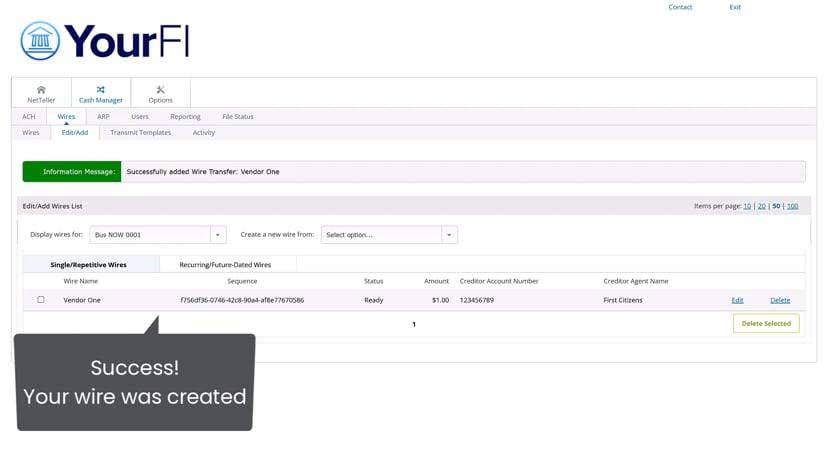Expand the Display wires for dropdown arrow
The width and height of the screenshot is (840, 473).
tap(218, 235)
